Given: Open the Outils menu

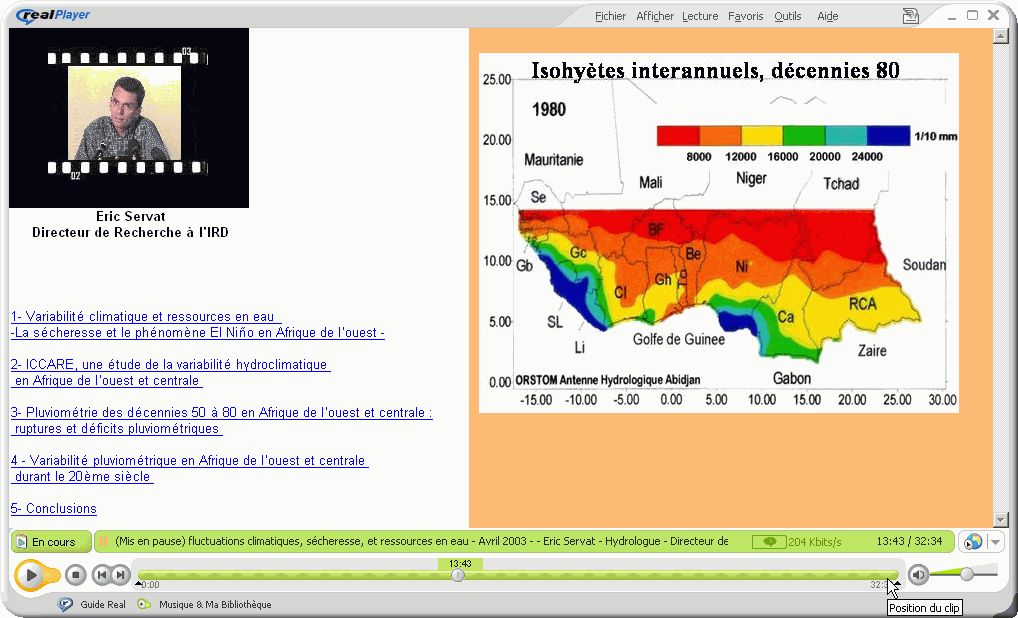Looking at the screenshot, I should pos(787,16).
